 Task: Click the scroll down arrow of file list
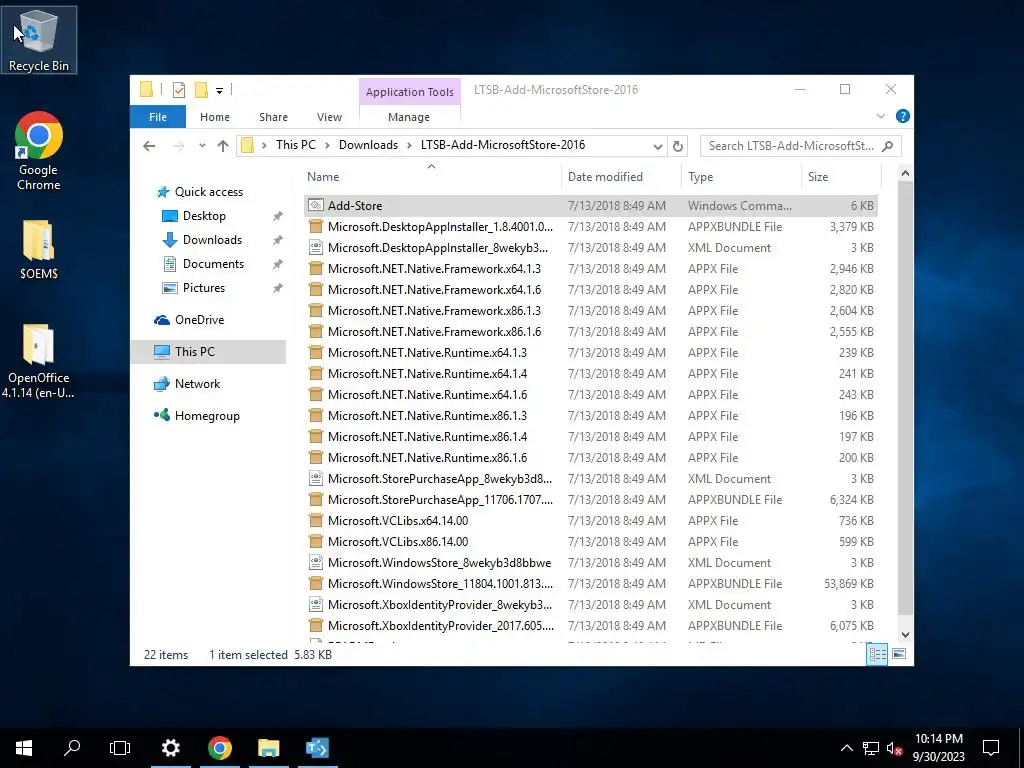905,635
